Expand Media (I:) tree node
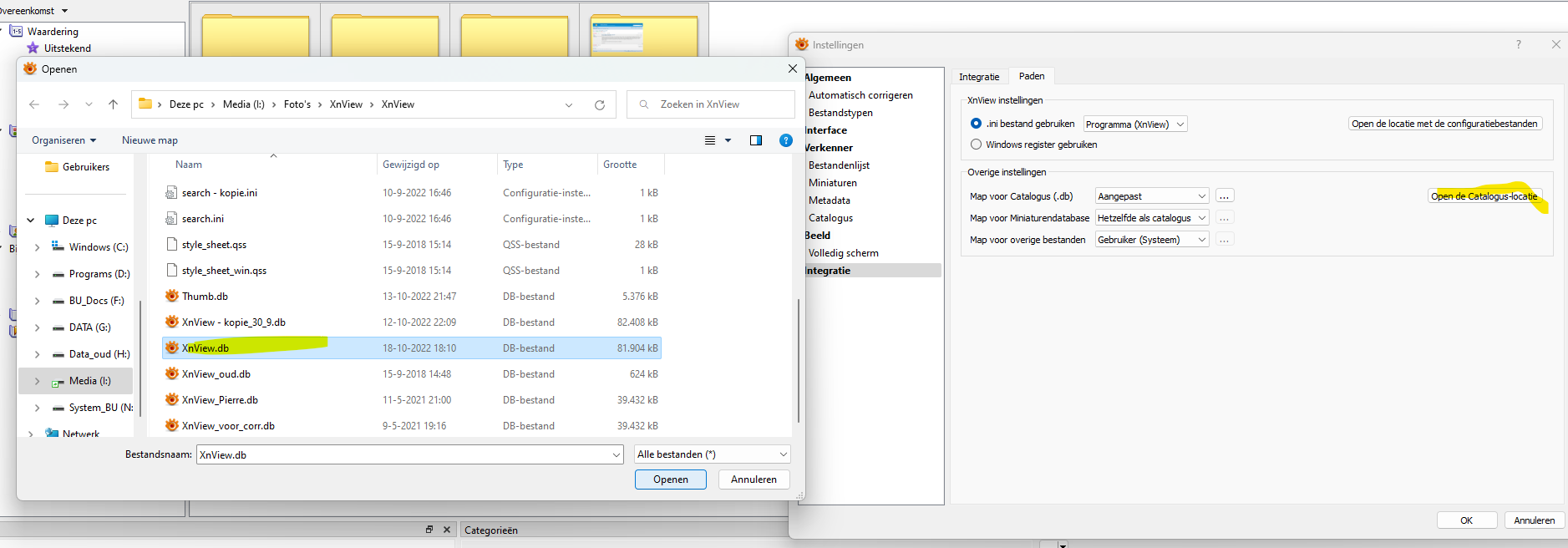The height and width of the screenshot is (548, 1568). point(37,381)
